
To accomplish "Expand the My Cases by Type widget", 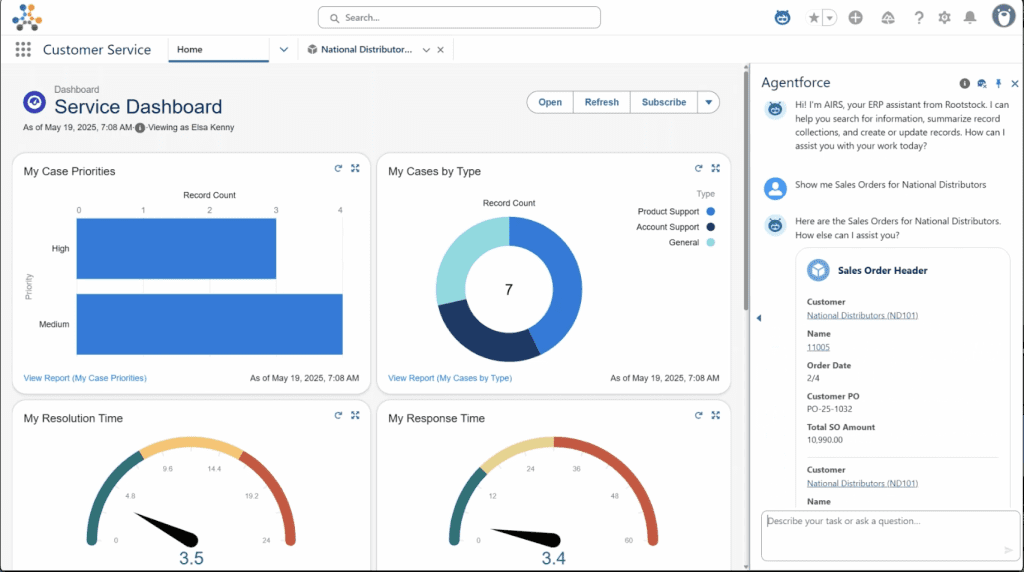I will click(716, 168).
